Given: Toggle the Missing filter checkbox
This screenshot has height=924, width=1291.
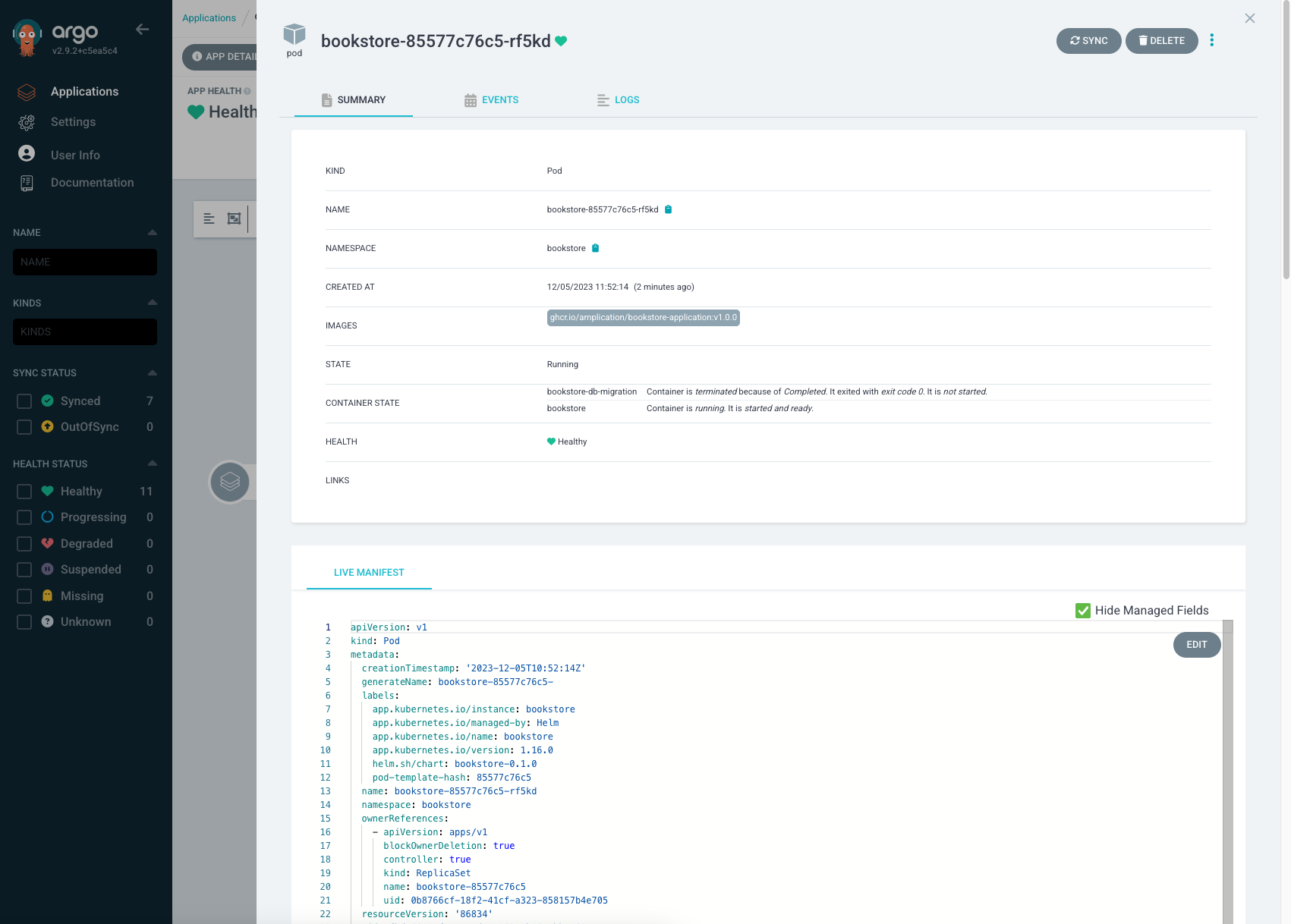Looking at the screenshot, I should [x=24, y=596].
